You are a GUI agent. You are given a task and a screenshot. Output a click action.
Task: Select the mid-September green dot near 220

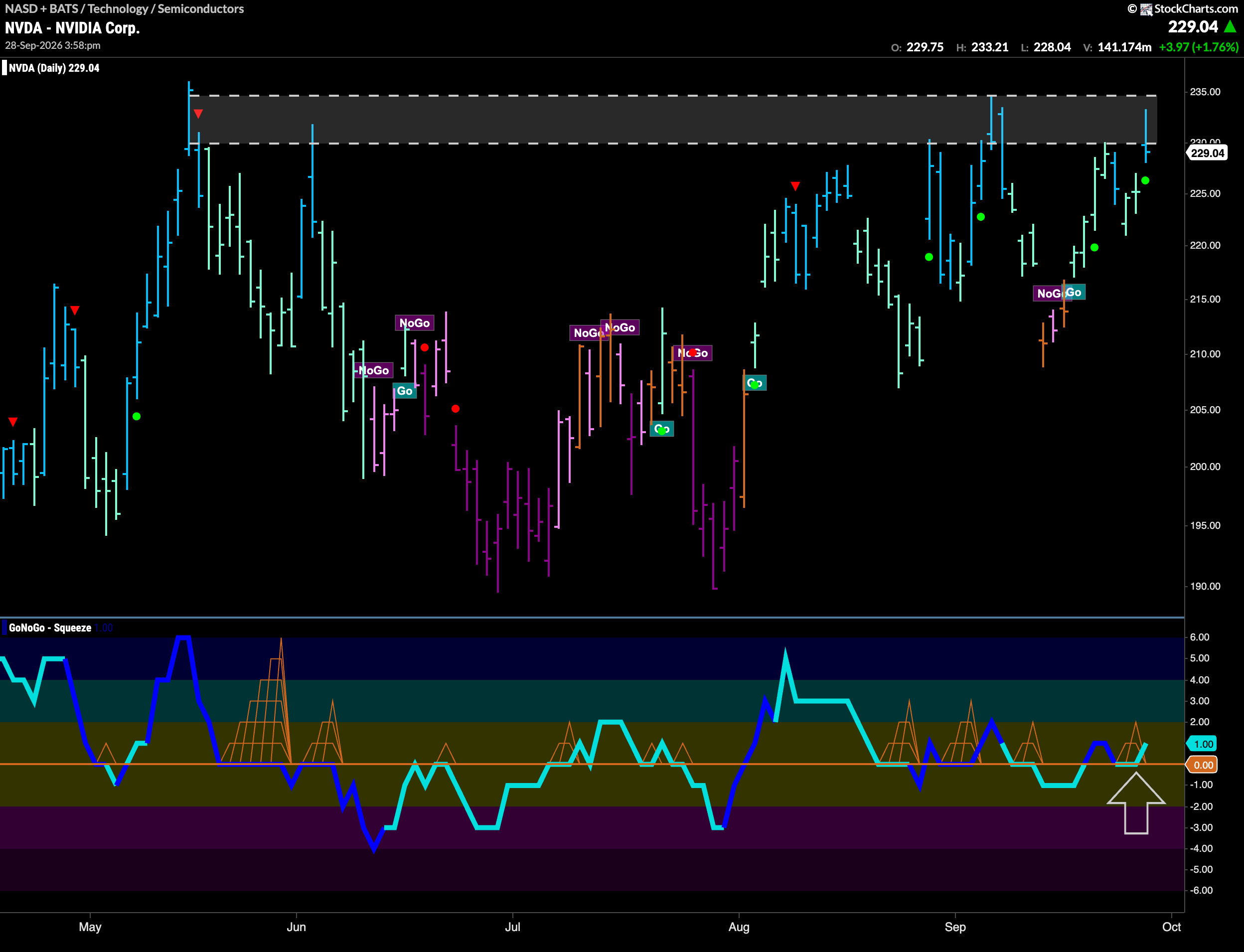click(x=1094, y=248)
